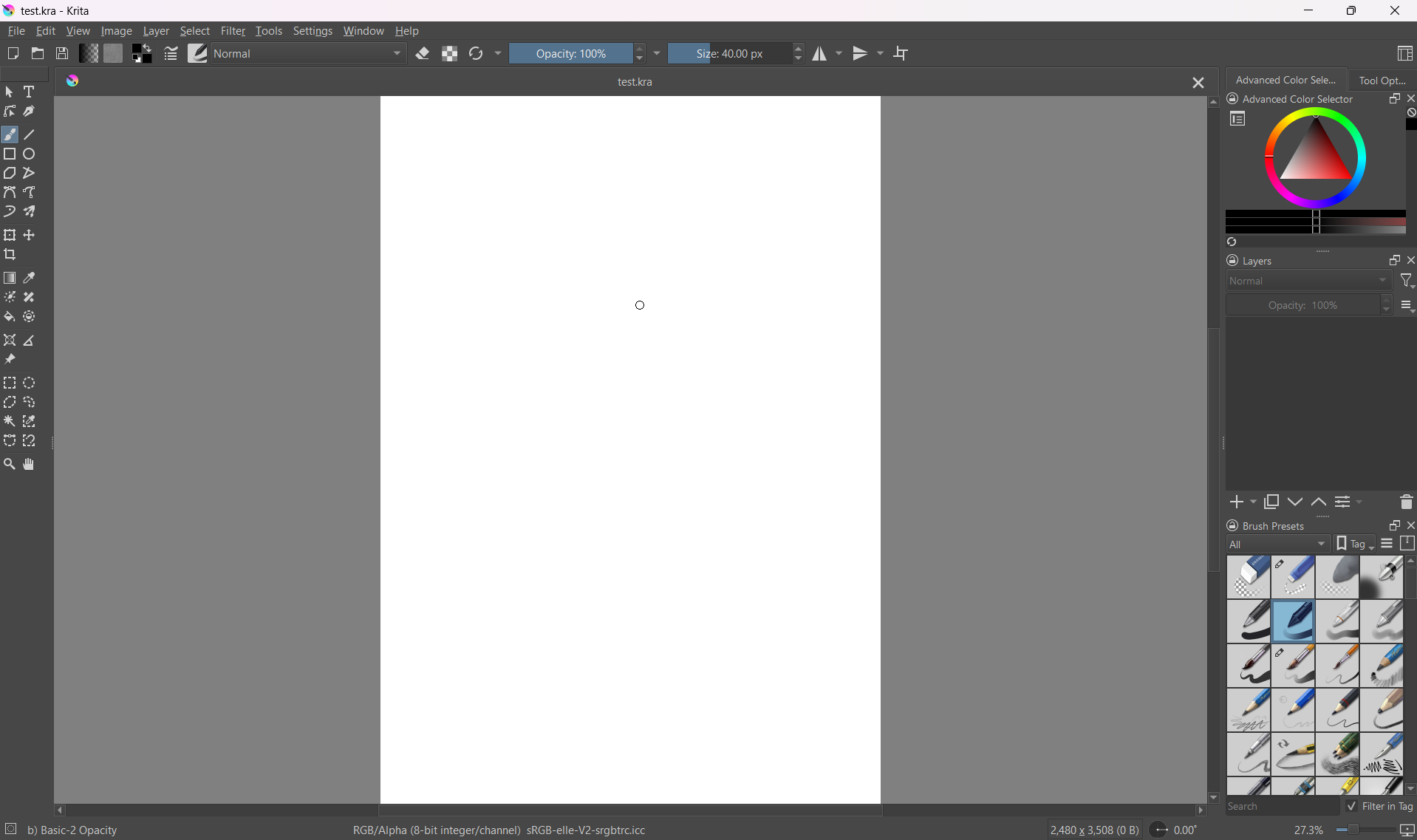The height and width of the screenshot is (840, 1417).
Task: Open the brush blending mode dropdown
Action: pos(309,54)
